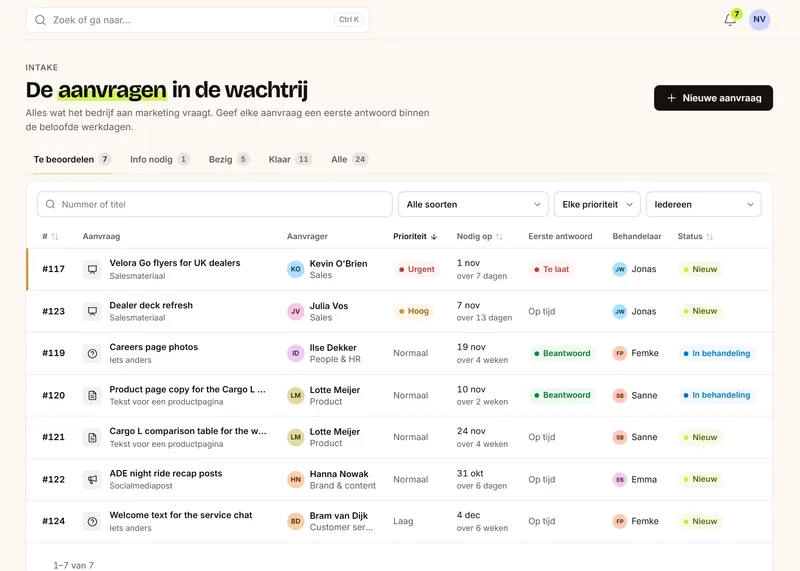
Task: Open the Dealer deck refresh request
Action: pyautogui.click(x=151, y=305)
